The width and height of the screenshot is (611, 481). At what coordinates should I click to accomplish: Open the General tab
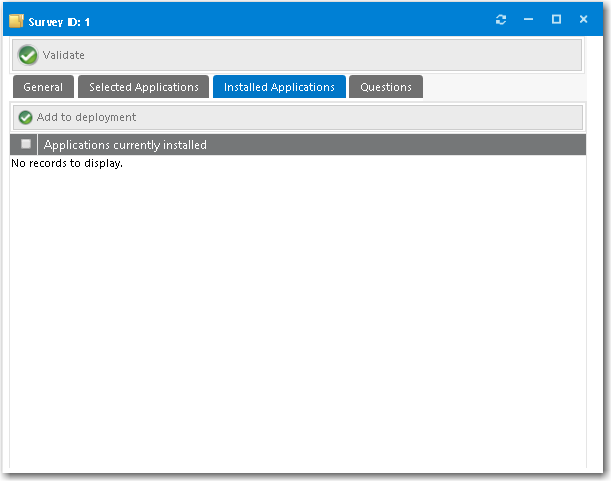tap(43, 87)
